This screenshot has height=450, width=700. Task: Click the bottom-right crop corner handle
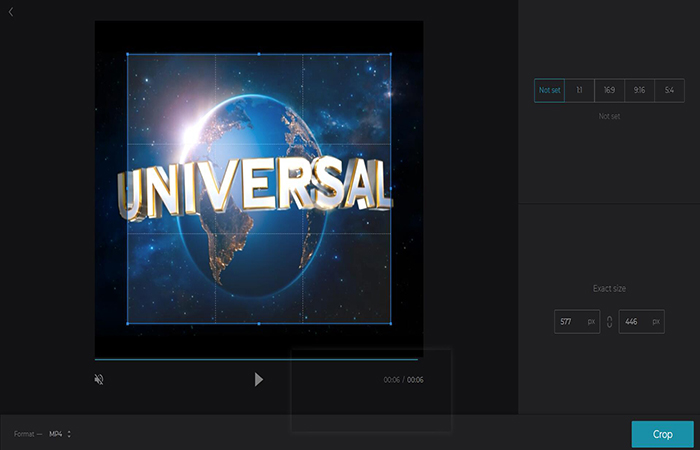point(391,323)
